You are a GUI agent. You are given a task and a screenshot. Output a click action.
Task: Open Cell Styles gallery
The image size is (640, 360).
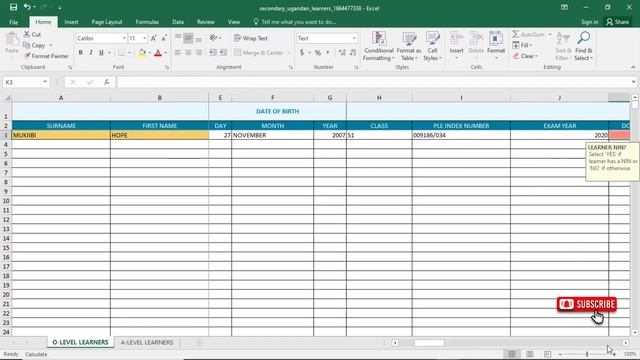(x=432, y=46)
